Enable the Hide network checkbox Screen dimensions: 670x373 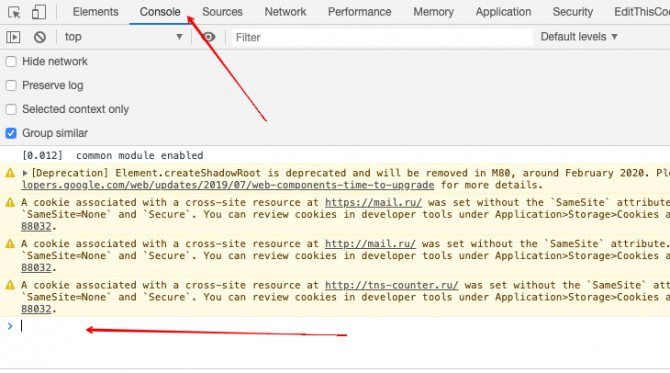coord(11,62)
